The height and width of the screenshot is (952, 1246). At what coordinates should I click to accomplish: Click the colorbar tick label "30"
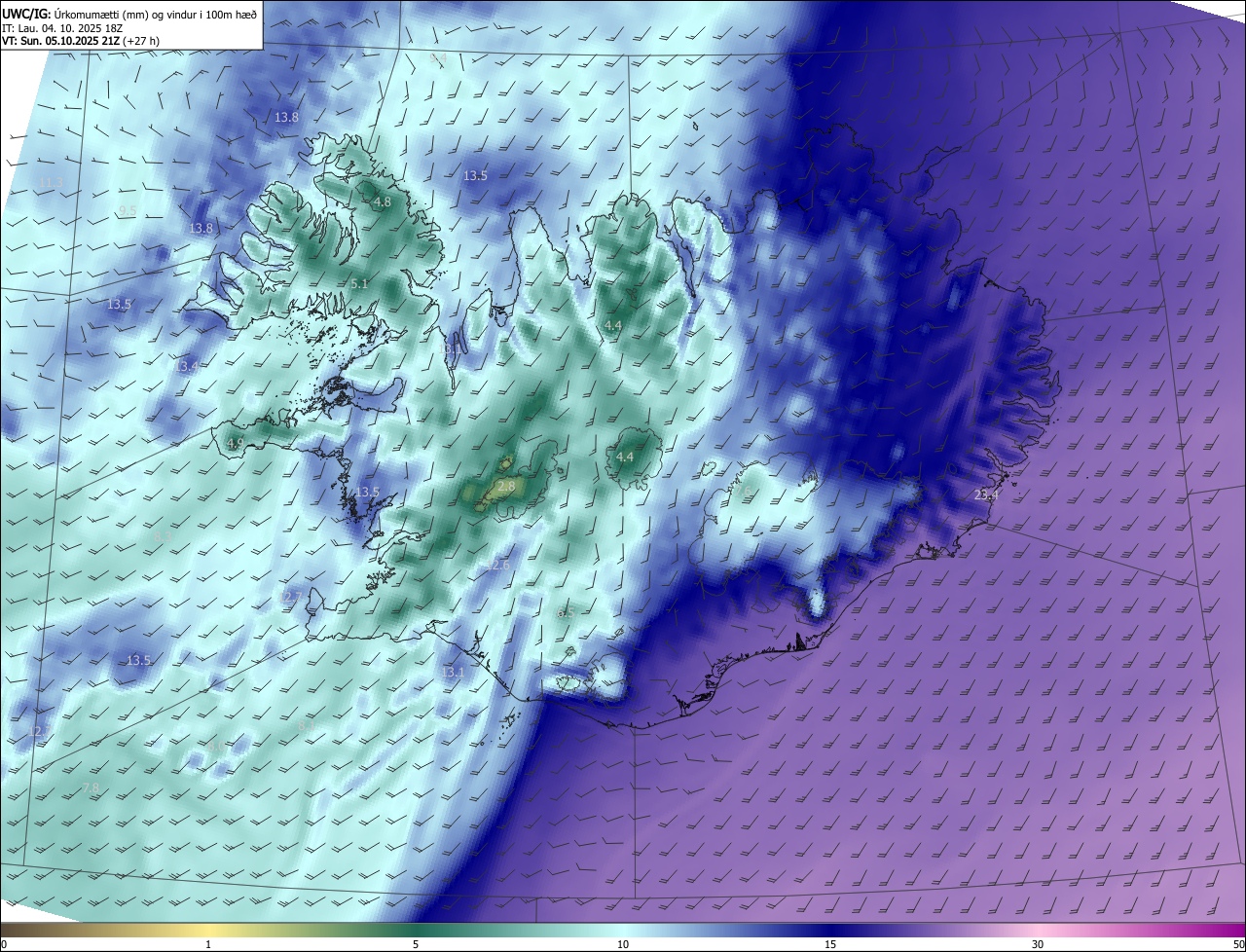click(1038, 944)
